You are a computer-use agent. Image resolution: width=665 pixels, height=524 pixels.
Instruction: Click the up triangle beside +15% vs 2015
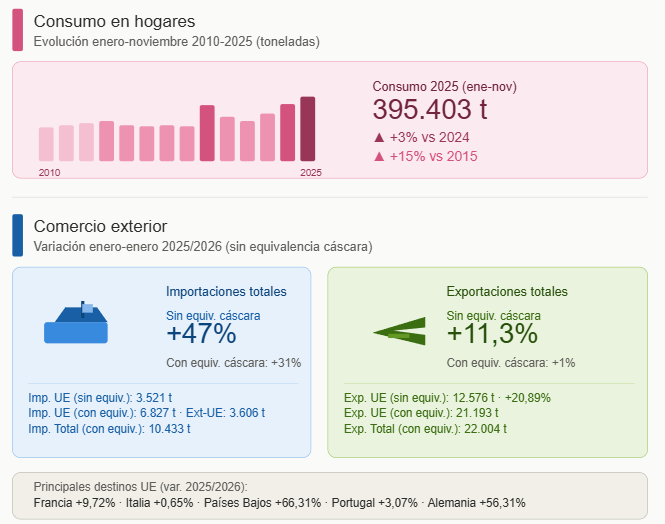379,156
